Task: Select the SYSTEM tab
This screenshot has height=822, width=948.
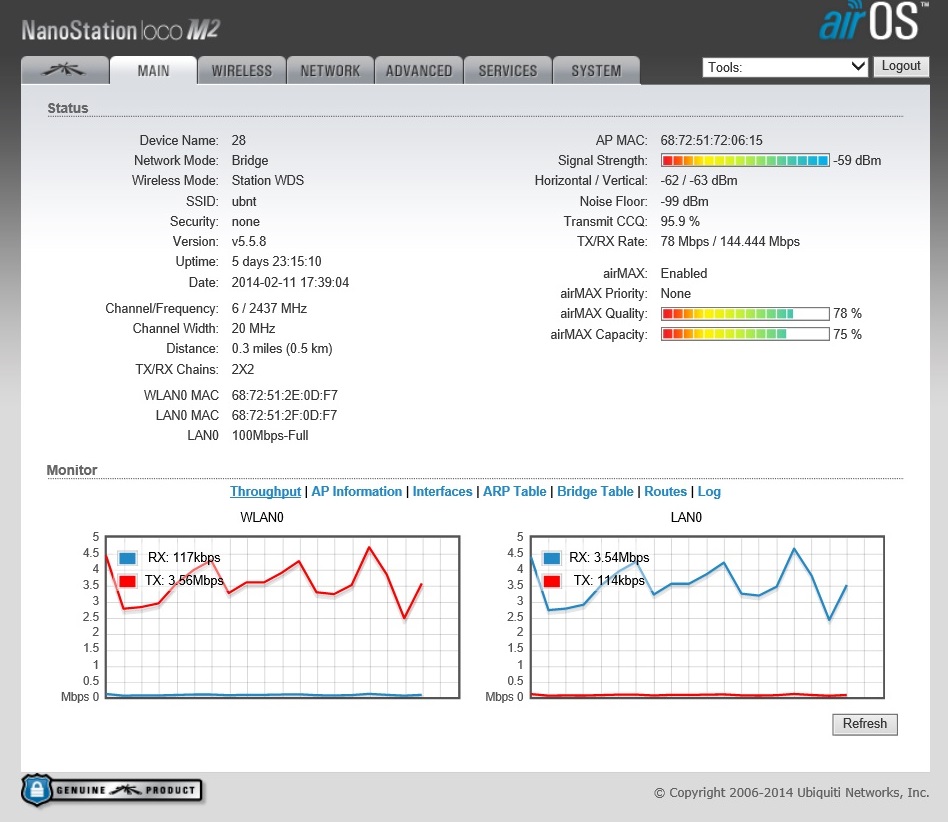Action: pyautogui.click(x=596, y=71)
